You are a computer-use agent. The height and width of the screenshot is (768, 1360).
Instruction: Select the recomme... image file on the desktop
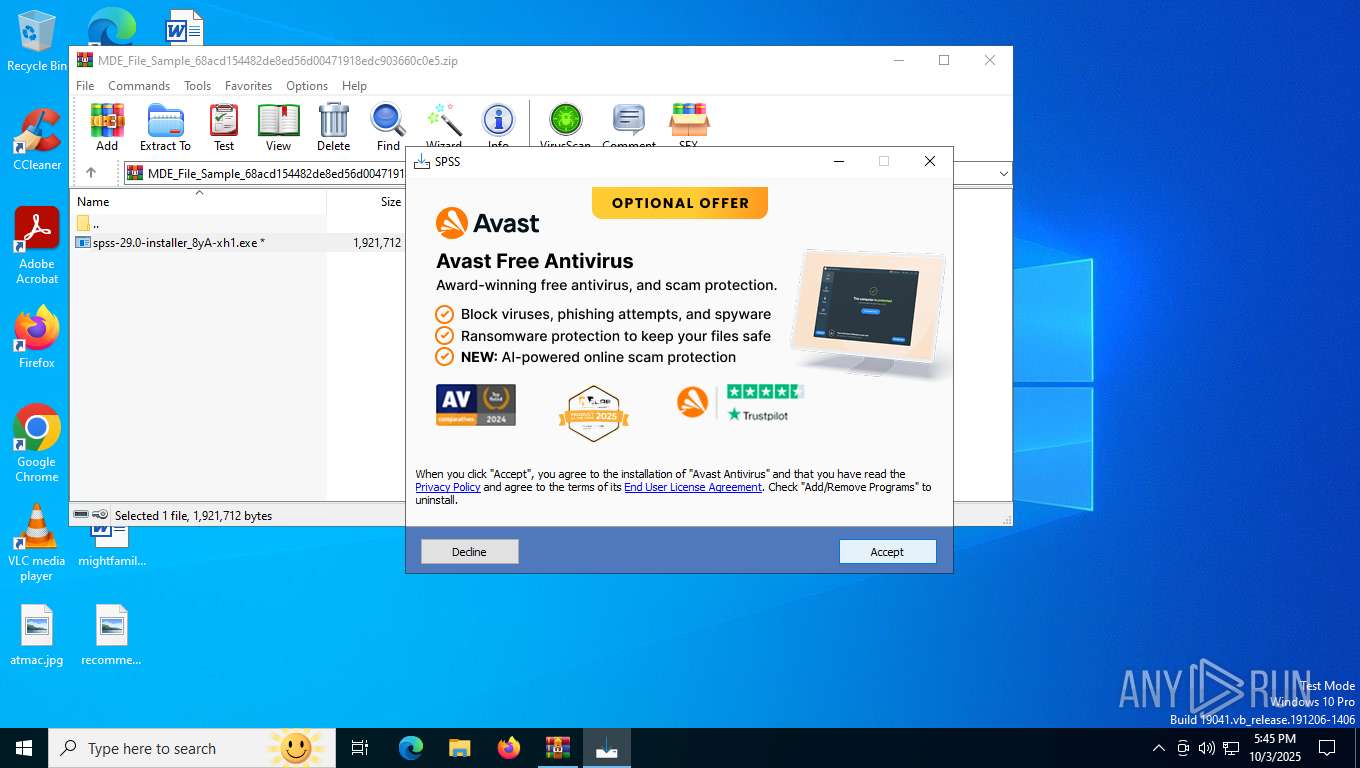pos(111,636)
